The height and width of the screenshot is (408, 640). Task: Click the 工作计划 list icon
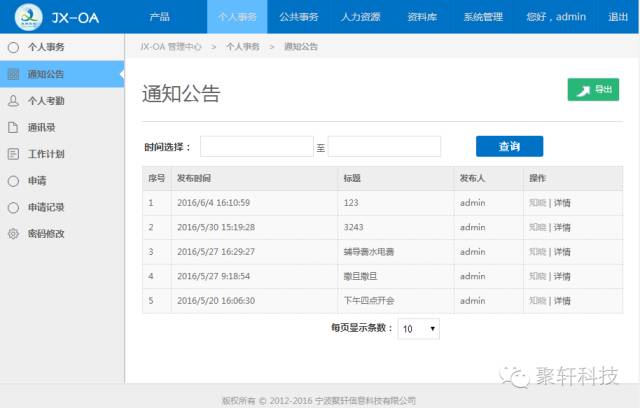(13, 154)
